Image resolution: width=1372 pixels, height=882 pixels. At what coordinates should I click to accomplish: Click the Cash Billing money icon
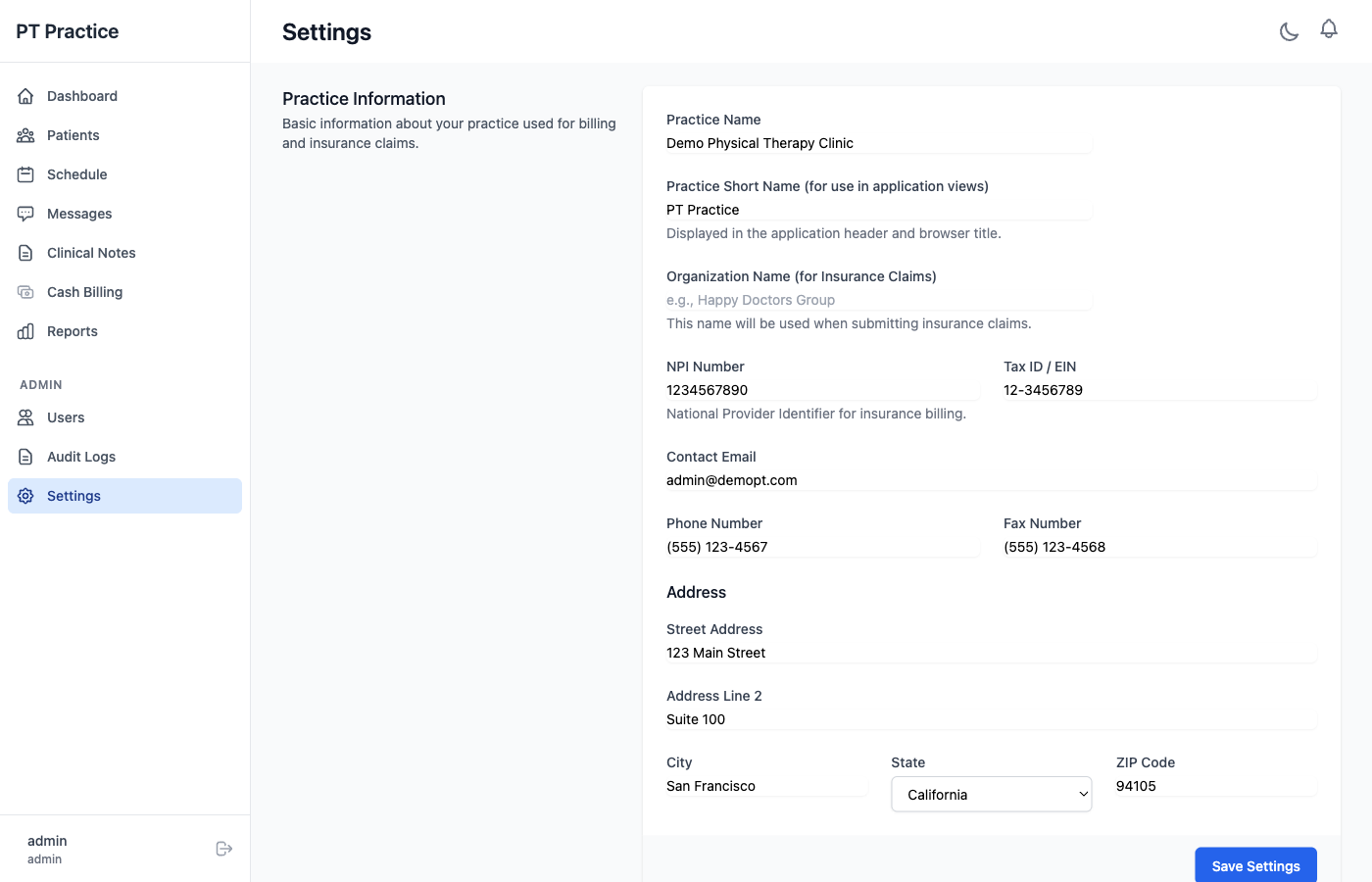(25, 292)
